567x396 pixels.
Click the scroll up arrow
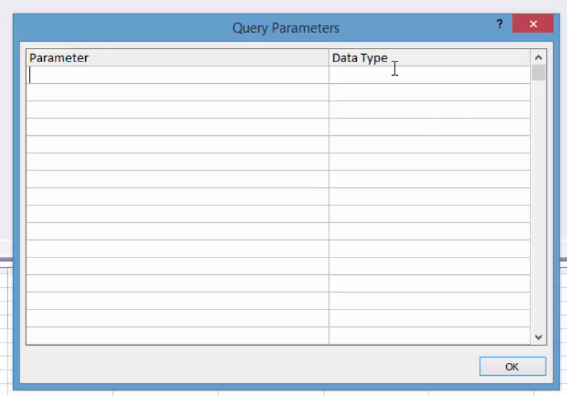tap(538, 58)
